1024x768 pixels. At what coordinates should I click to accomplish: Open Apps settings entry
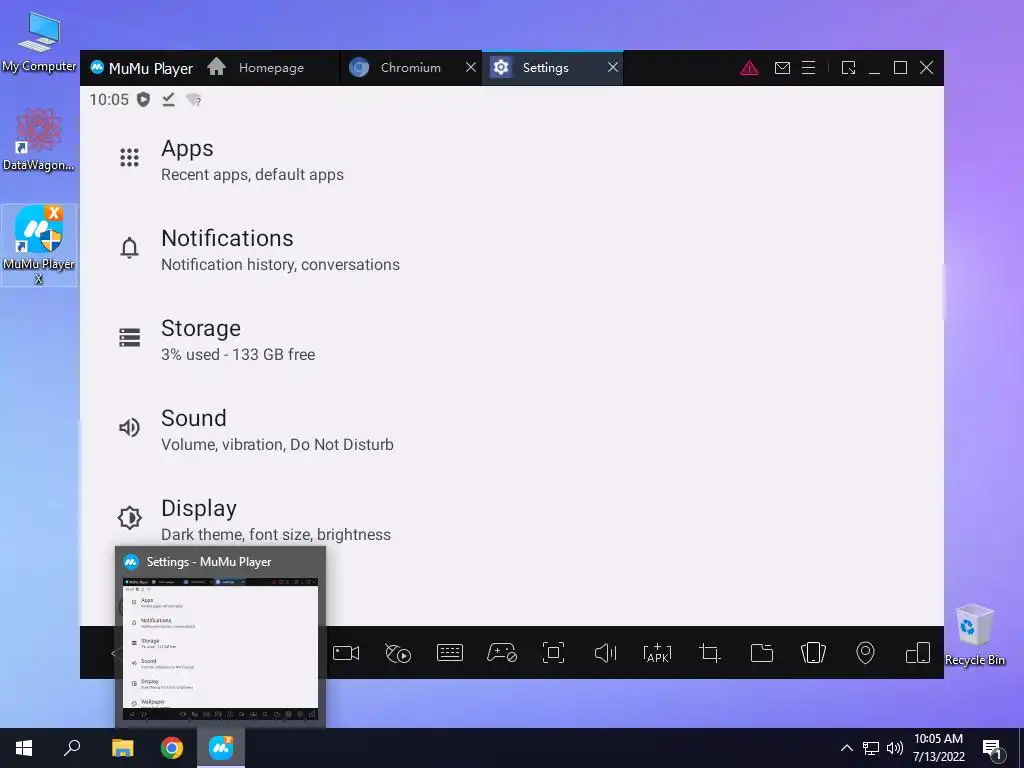[511, 159]
